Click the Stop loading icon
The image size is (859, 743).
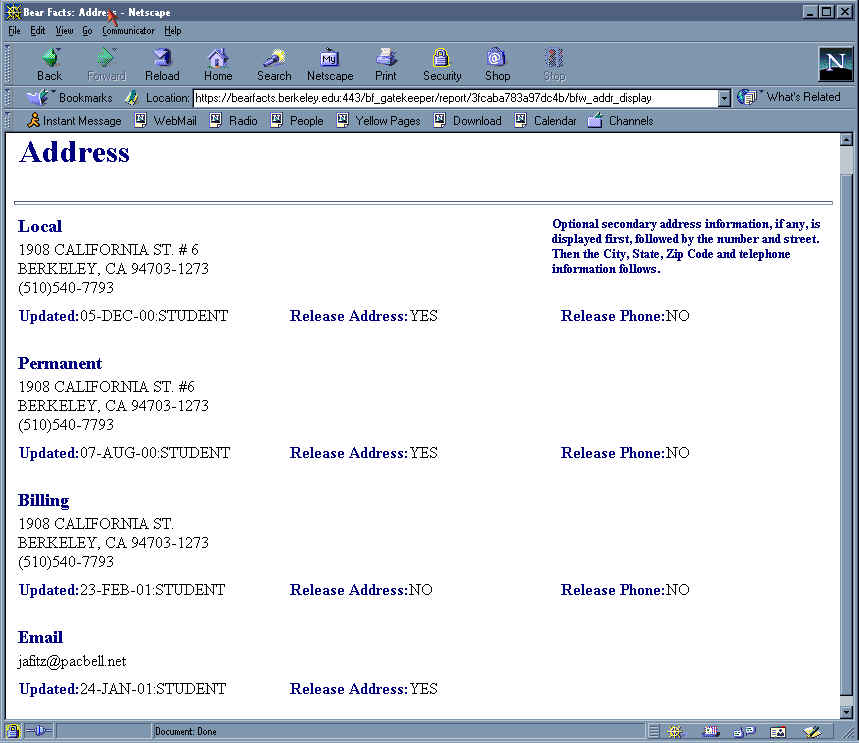[x=554, y=65]
